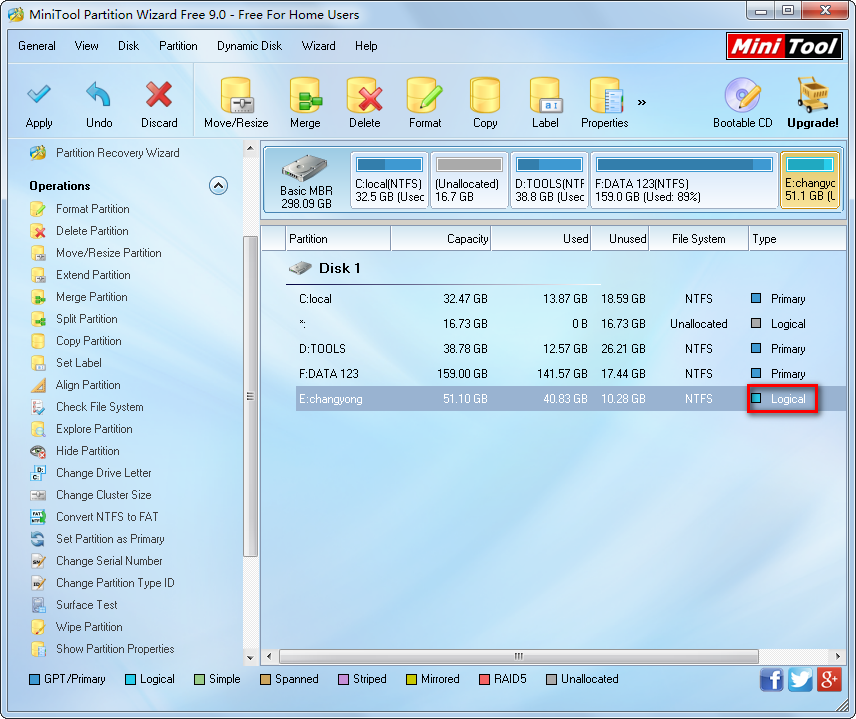Collapse the Operations panel section
This screenshot has height=719, width=856.
(218, 186)
